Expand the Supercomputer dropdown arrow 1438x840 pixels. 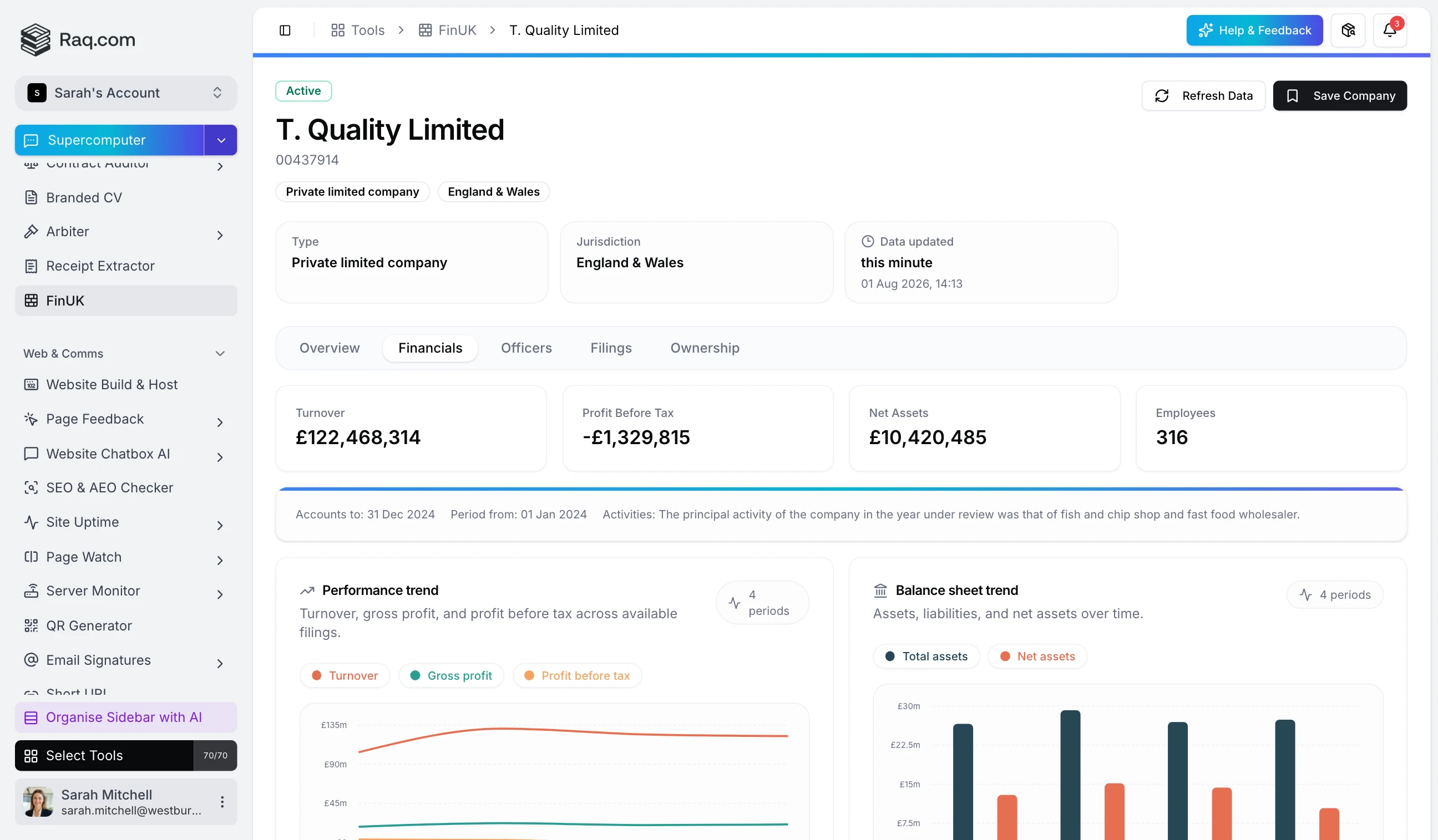(x=221, y=140)
